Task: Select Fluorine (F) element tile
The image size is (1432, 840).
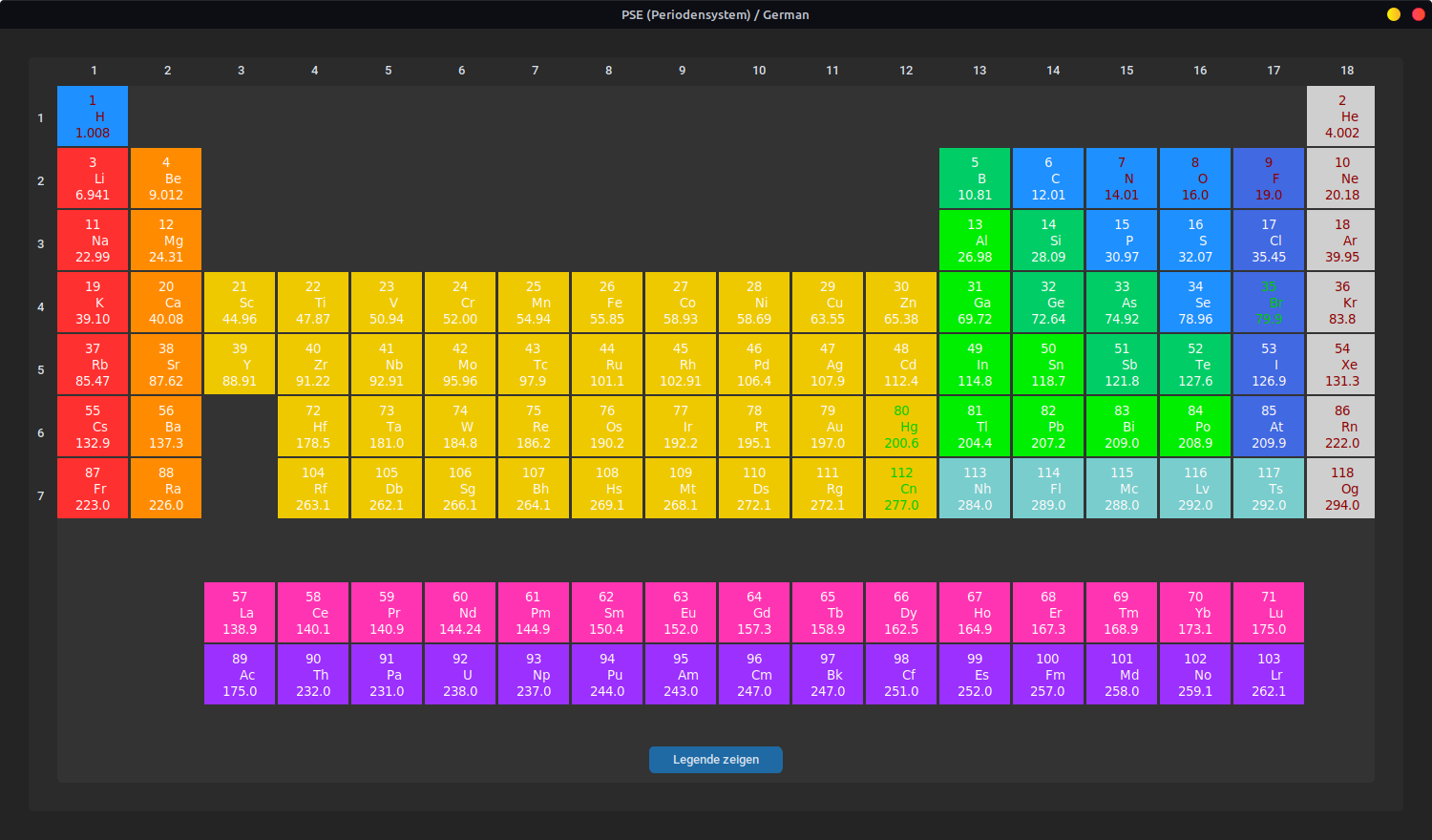Action: pos(1269,178)
